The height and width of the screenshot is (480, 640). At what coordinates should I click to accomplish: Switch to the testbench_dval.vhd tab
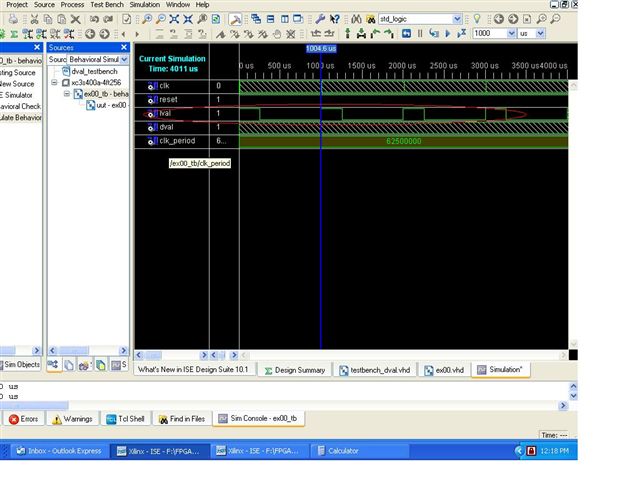click(376, 370)
